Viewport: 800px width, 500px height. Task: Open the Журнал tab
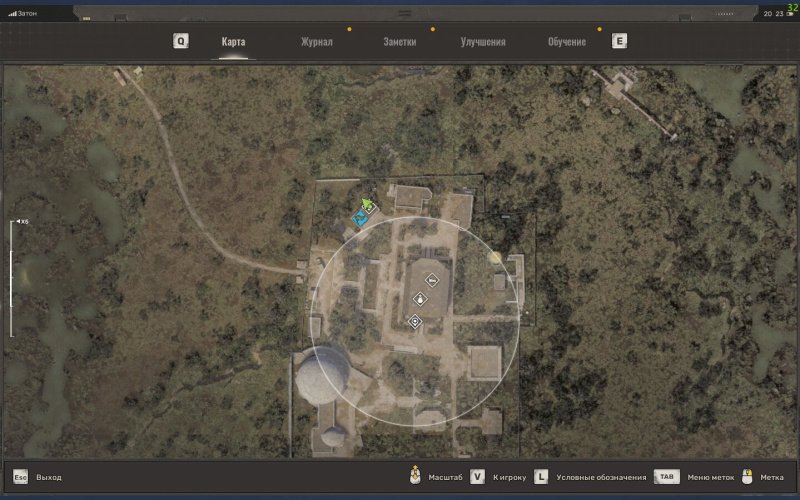coord(316,42)
